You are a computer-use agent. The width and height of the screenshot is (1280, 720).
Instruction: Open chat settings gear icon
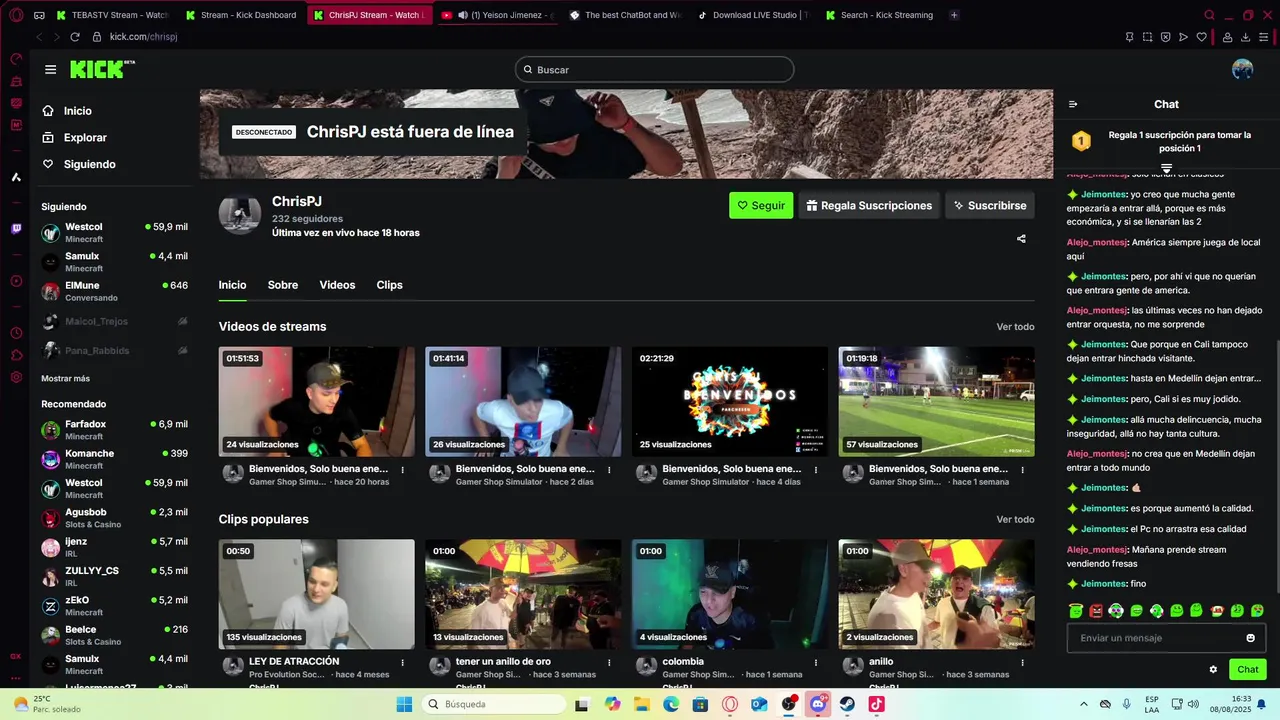point(1213,670)
